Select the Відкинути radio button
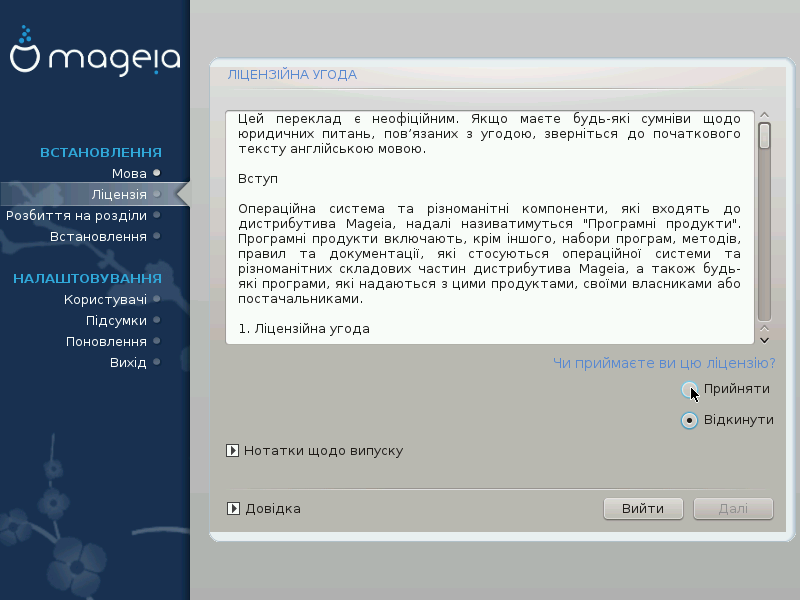Viewport: 800px width, 600px height. [689, 420]
